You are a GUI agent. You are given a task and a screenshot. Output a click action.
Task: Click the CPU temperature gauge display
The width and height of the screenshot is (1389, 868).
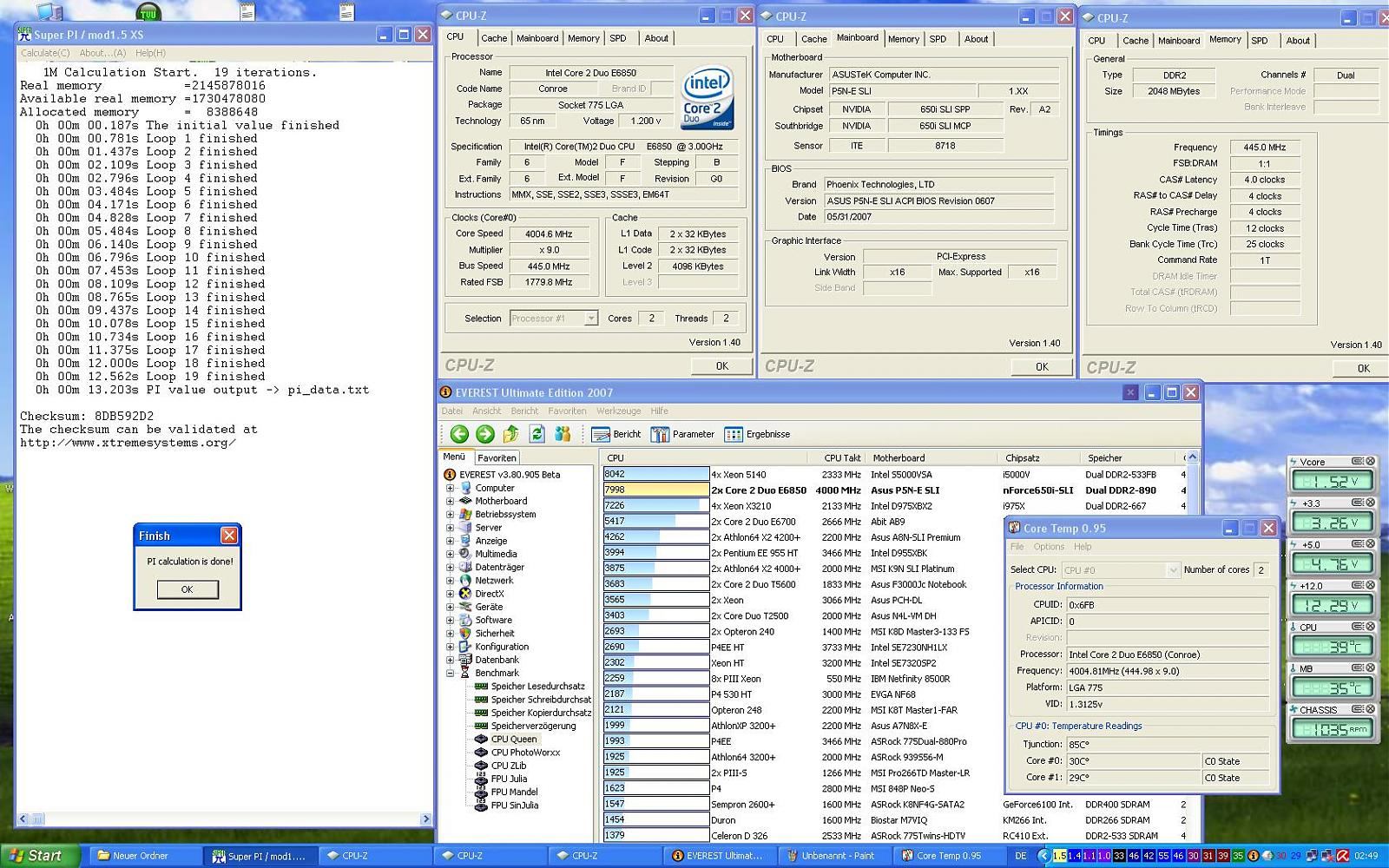pos(1332,647)
